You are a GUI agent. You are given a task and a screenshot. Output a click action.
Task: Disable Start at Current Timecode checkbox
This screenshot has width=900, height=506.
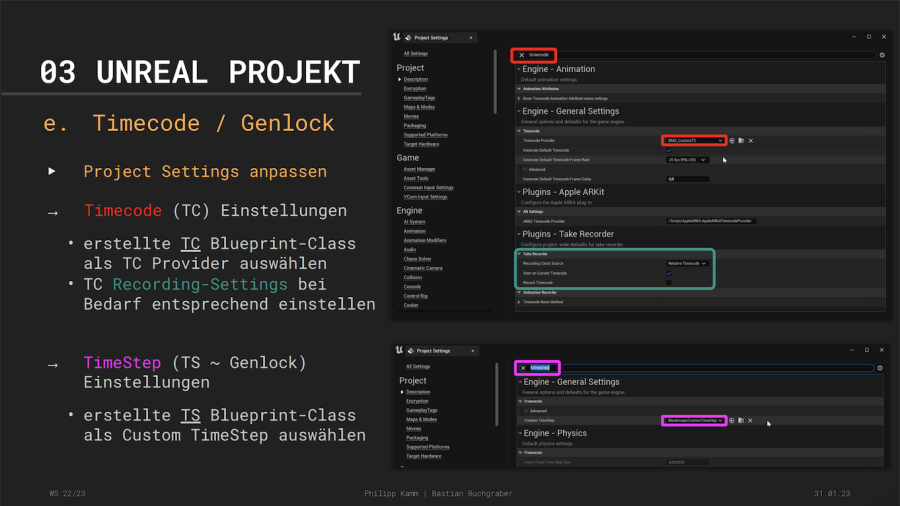(668, 273)
